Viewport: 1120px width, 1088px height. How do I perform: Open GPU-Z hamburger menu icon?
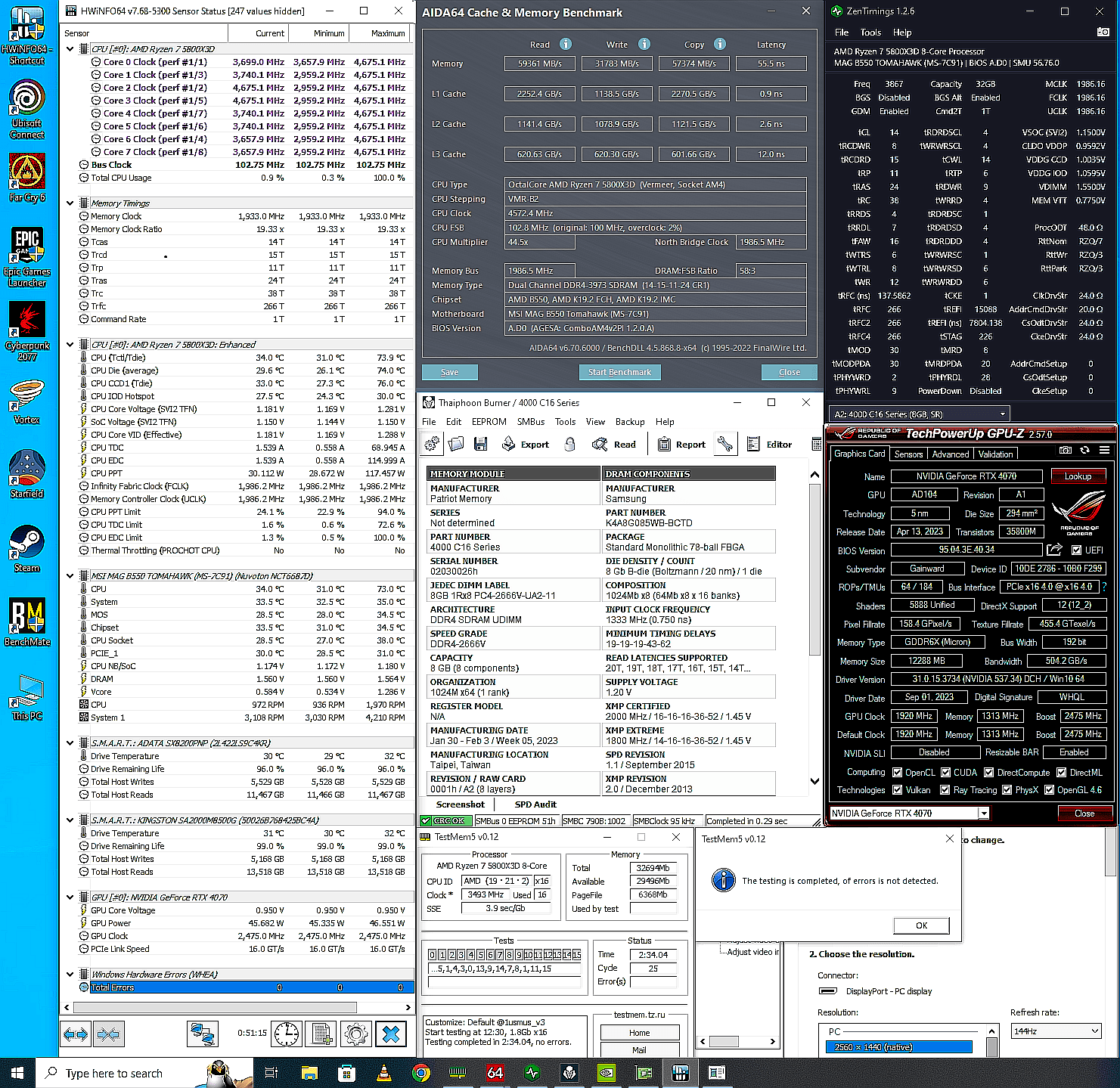pos(1104,450)
